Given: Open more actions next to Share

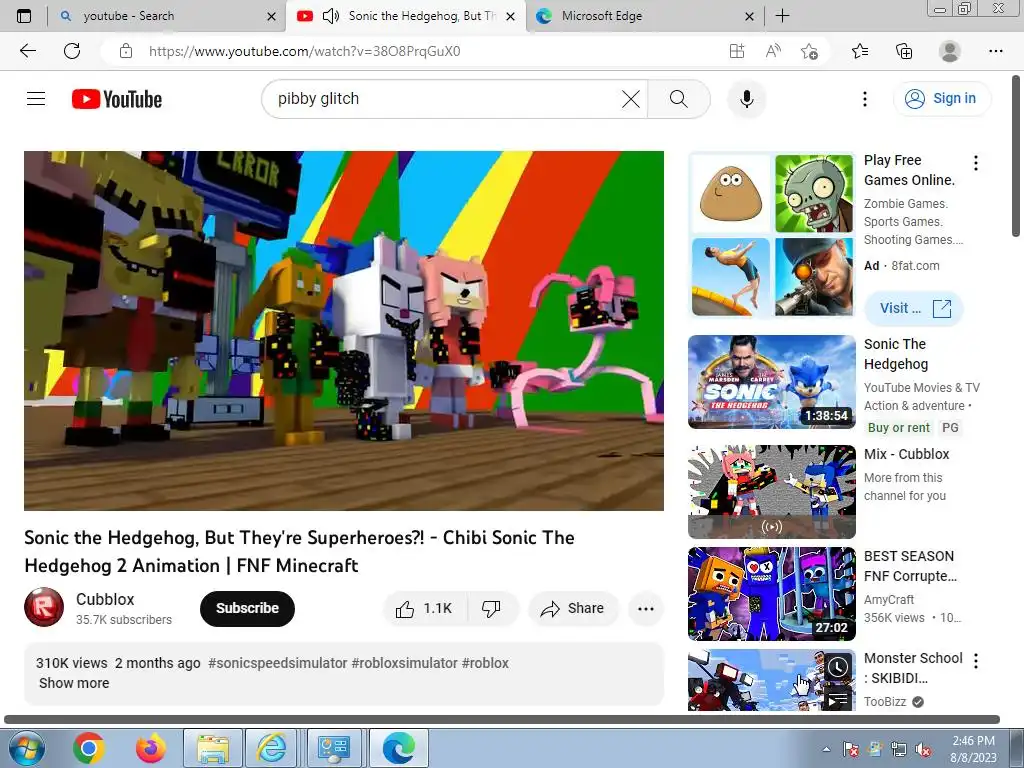Looking at the screenshot, I should pos(646,609).
